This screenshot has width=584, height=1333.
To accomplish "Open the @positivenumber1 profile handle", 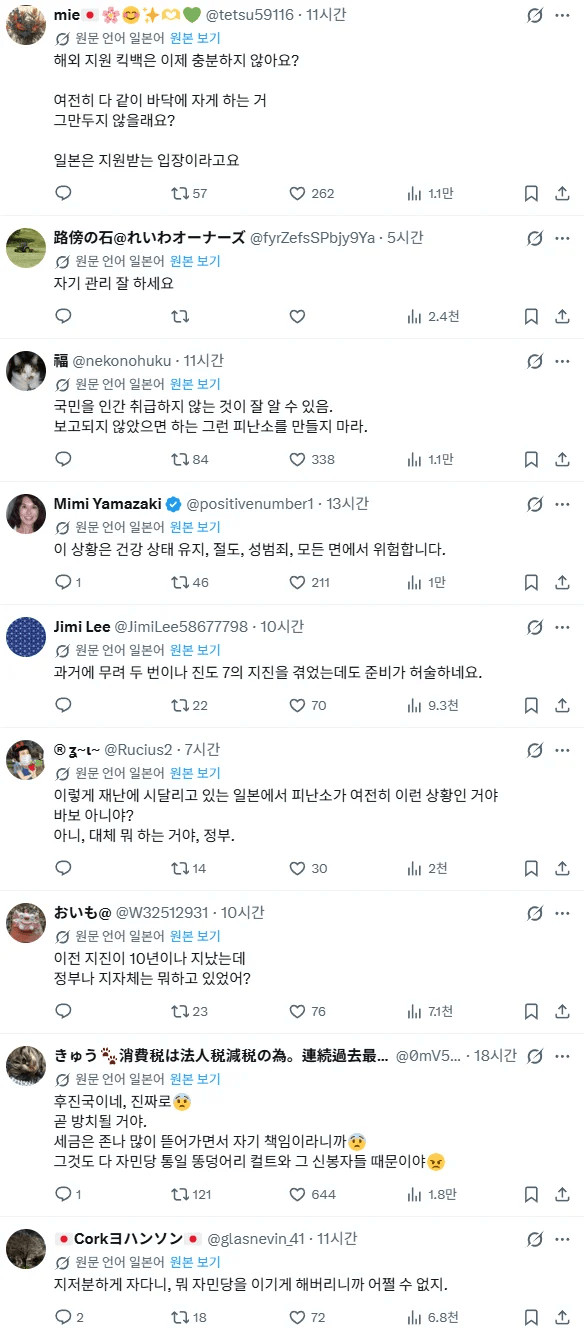I will point(250,503).
